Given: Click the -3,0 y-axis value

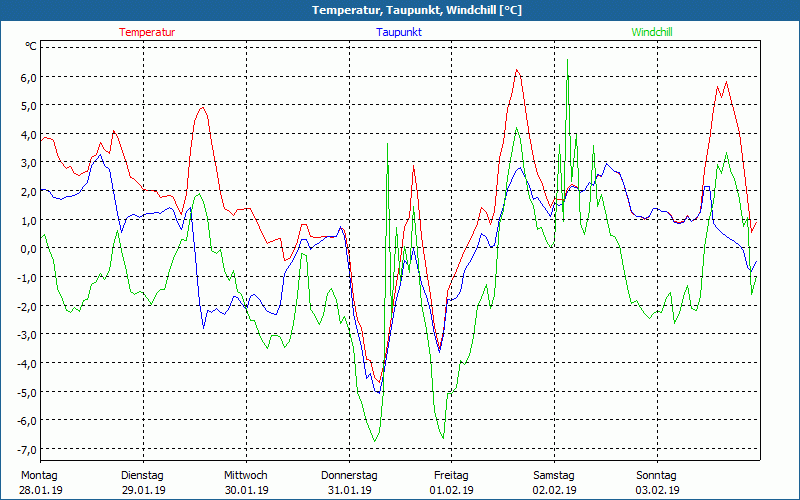Looking at the screenshot, I should tap(27, 335).
